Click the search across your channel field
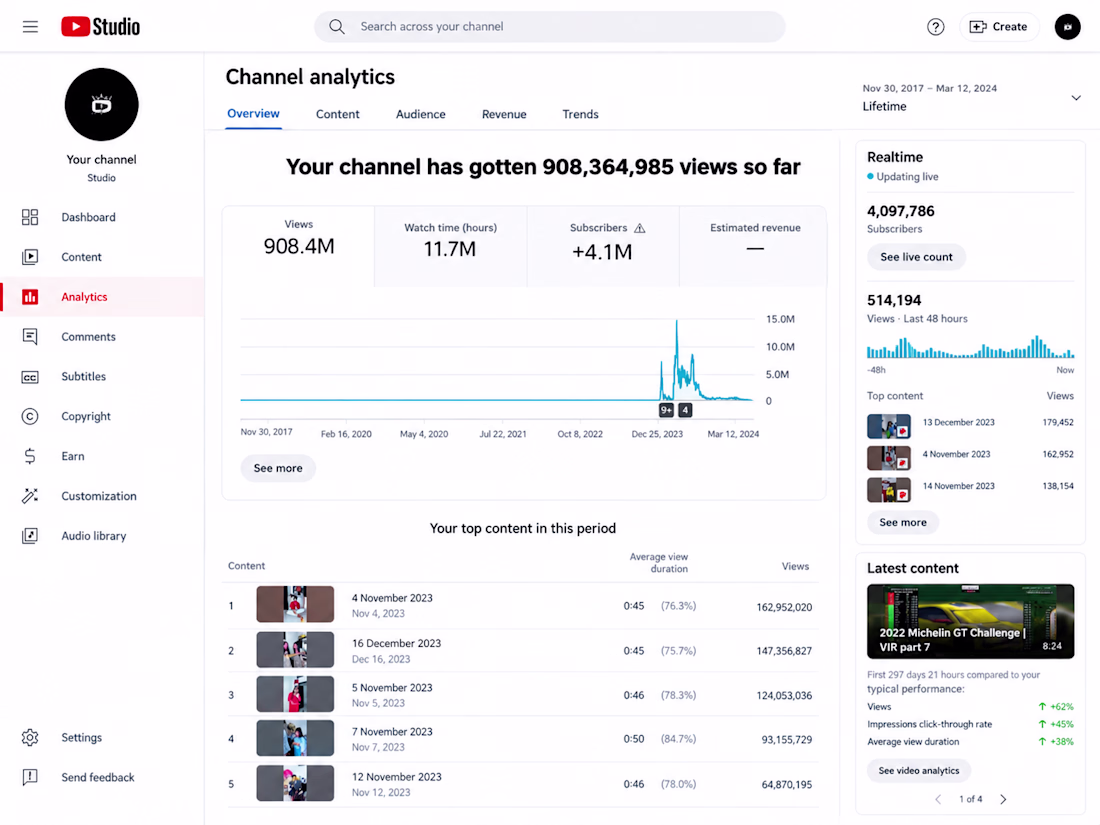 pyautogui.click(x=549, y=27)
